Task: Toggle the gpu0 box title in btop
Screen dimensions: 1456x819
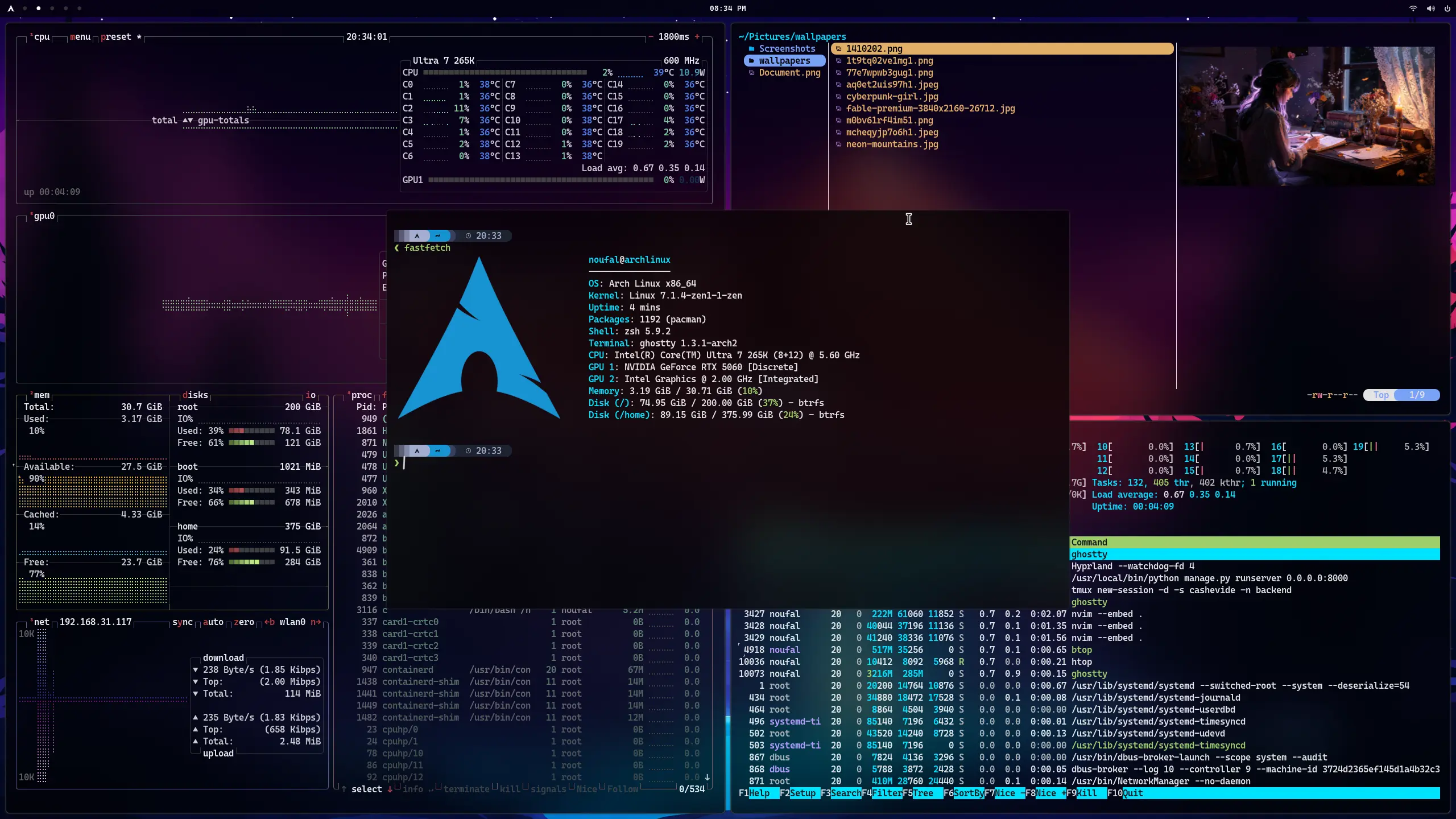Action: pos(44,216)
